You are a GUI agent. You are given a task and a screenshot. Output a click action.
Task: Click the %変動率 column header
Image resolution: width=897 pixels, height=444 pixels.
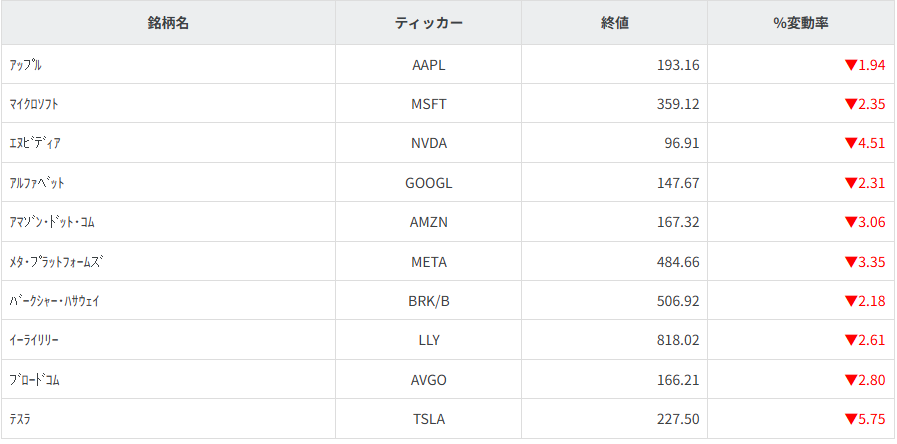[801, 23]
